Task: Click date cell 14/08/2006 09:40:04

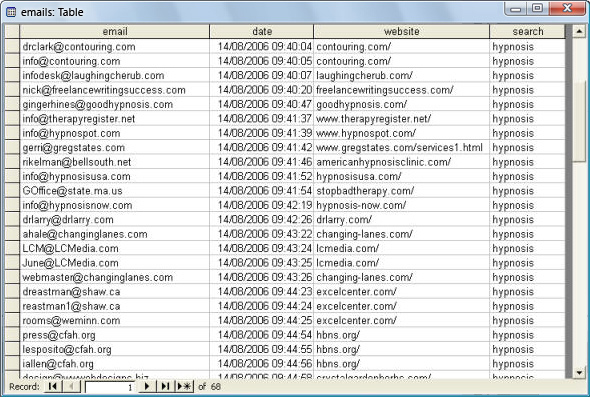Action: click(262, 47)
